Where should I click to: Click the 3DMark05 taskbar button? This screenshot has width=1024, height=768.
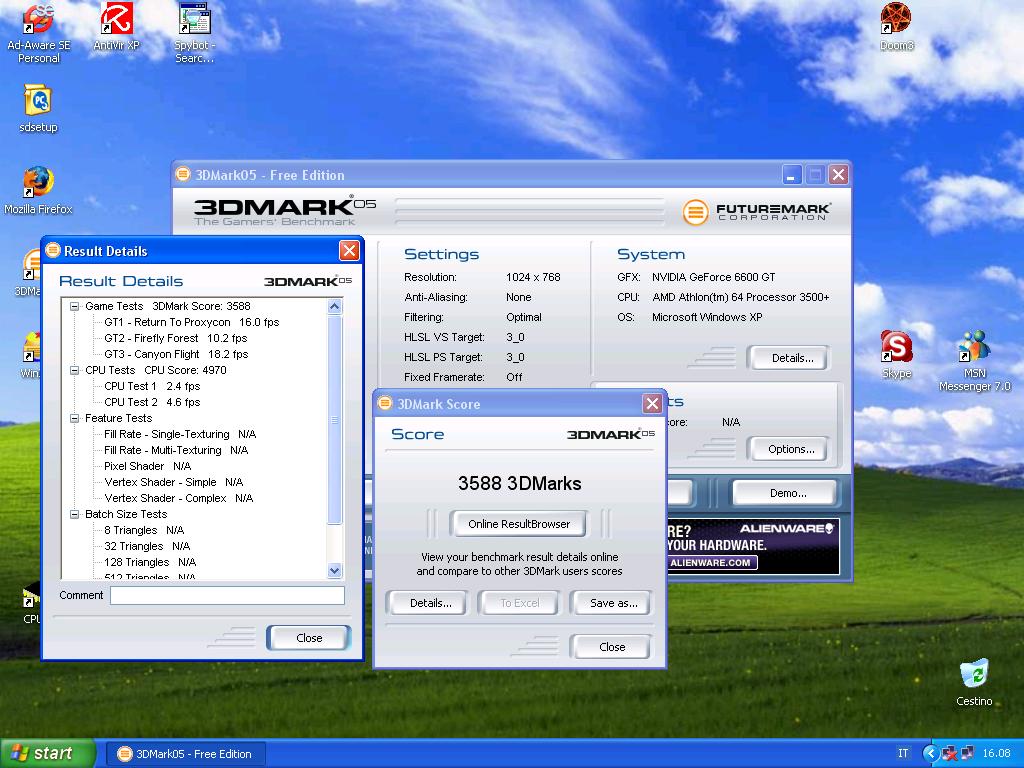tap(186, 754)
